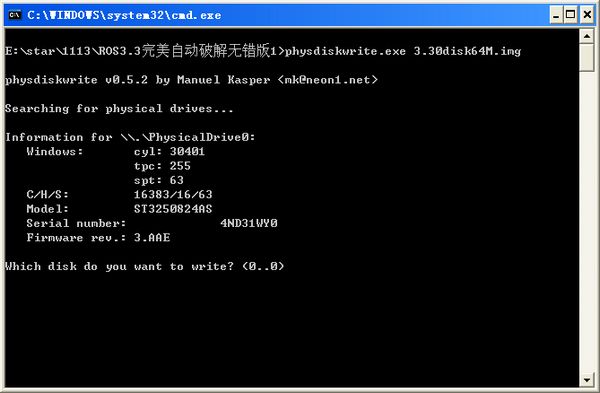The height and width of the screenshot is (393, 600).
Task: Click the scrollbar down arrow
Action: tap(587, 380)
